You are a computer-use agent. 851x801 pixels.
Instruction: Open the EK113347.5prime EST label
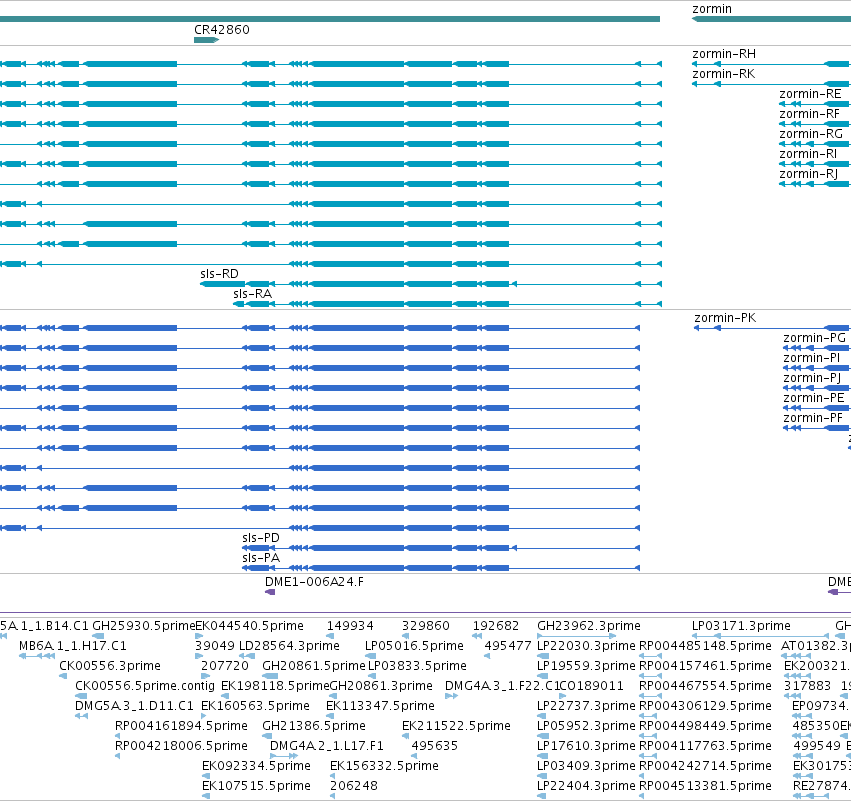pos(380,707)
